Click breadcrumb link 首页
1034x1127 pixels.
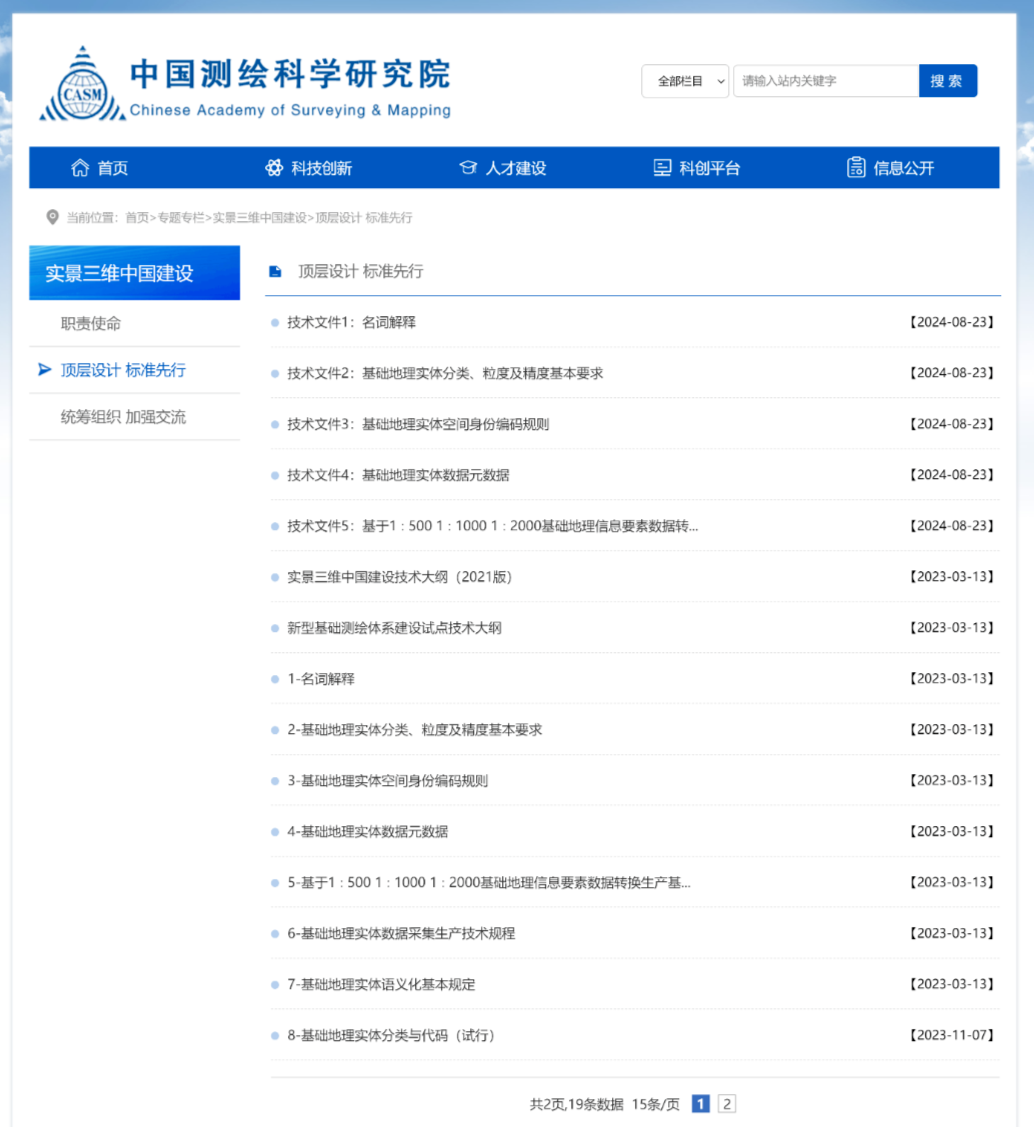click(x=137, y=218)
